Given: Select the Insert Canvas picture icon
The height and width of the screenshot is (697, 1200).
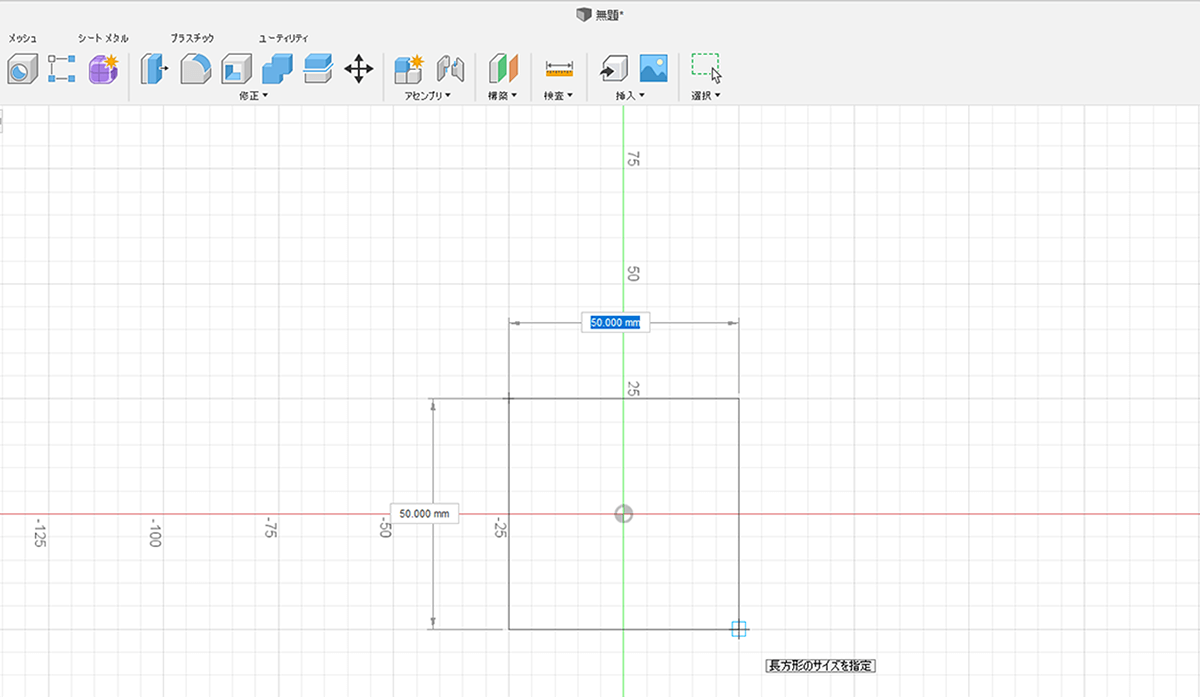Looking at the screenshot, I should [653, 68].
